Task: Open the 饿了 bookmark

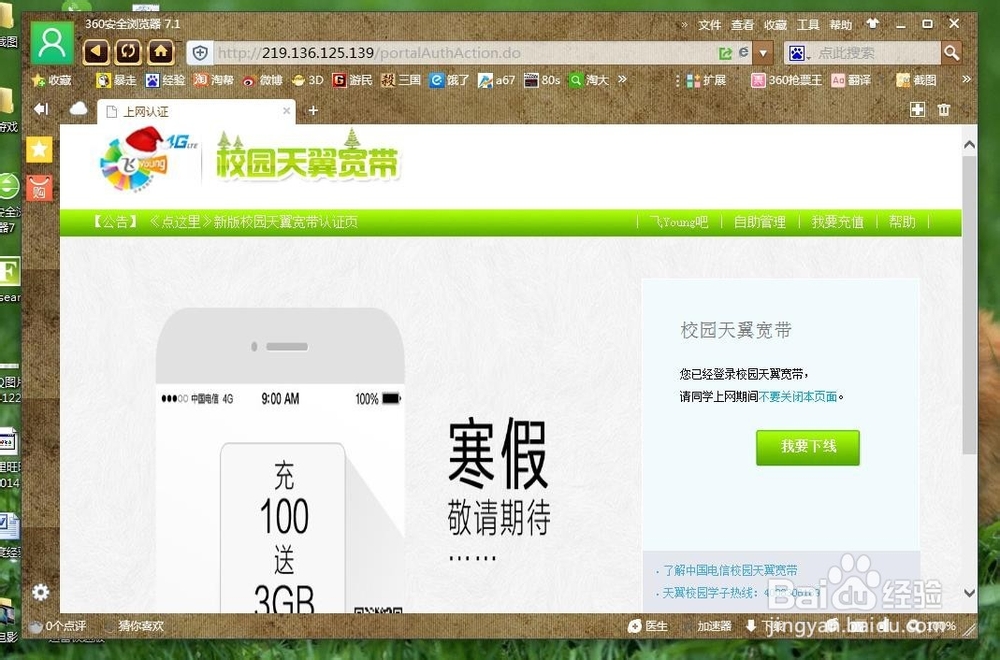Action: (450, 80)
